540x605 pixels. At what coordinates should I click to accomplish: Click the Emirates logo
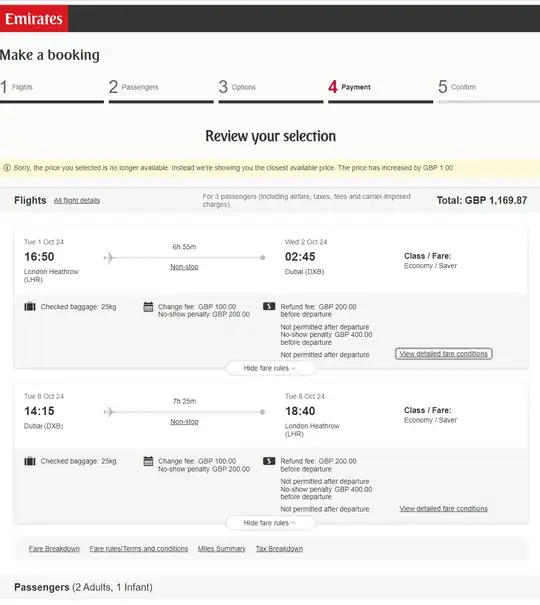(34, 19)
